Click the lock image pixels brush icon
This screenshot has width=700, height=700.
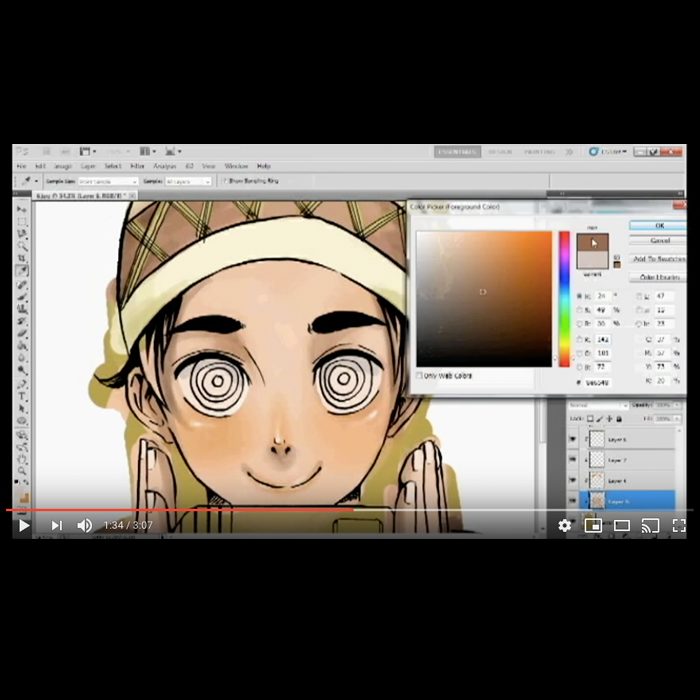click(600, 419)
